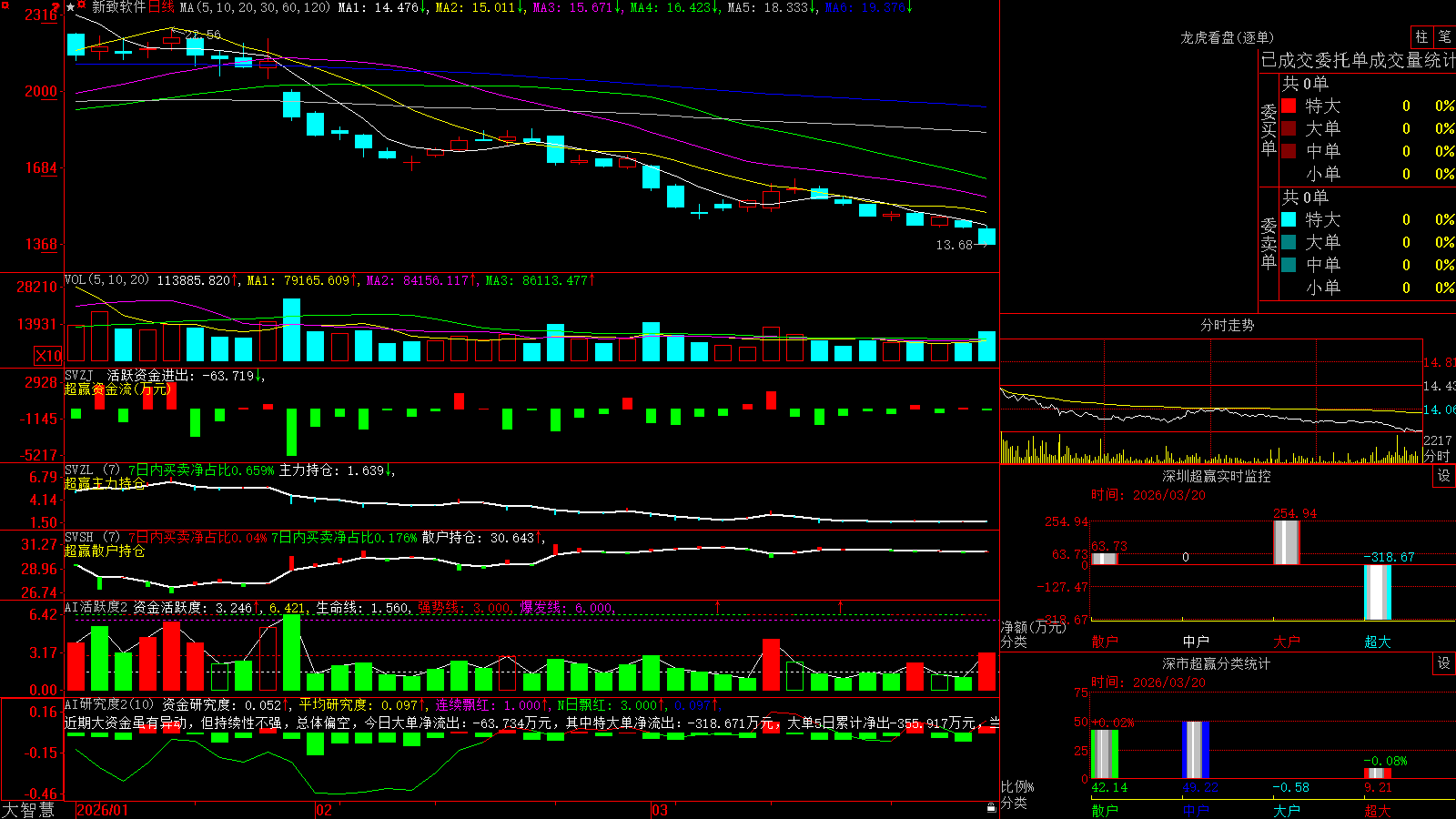This screenshot has width=1456, height=819.
Task: Click the 大户 254.94 bar in 实时监控
Action: point(1286,542)
